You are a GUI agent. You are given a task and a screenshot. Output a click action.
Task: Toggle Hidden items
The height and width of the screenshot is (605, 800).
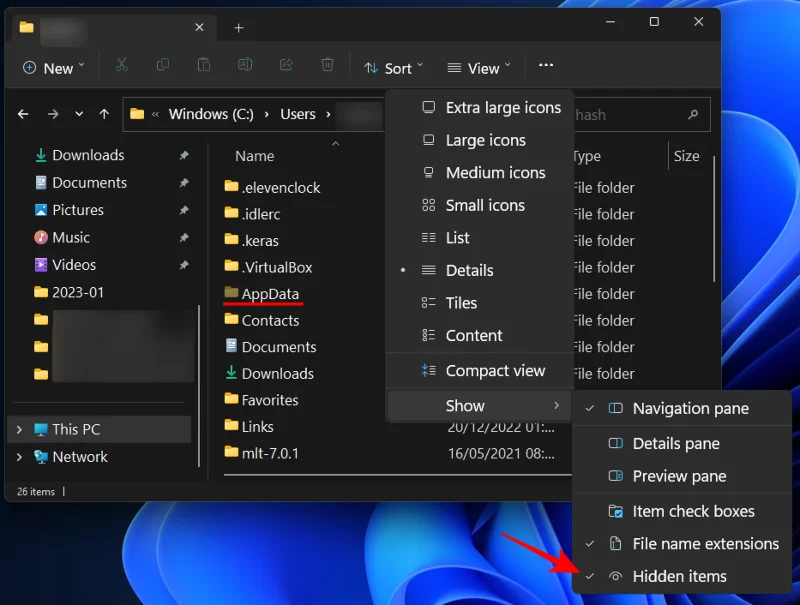[682, 577]
